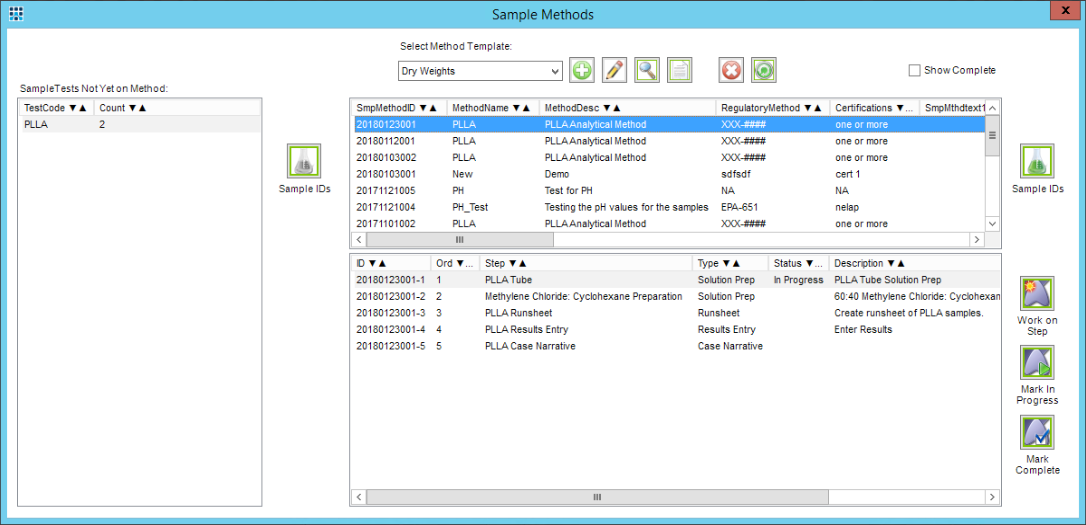Select method row 20180112001
The width and height of the screenshot is (1086, 525).
(668, 141)
